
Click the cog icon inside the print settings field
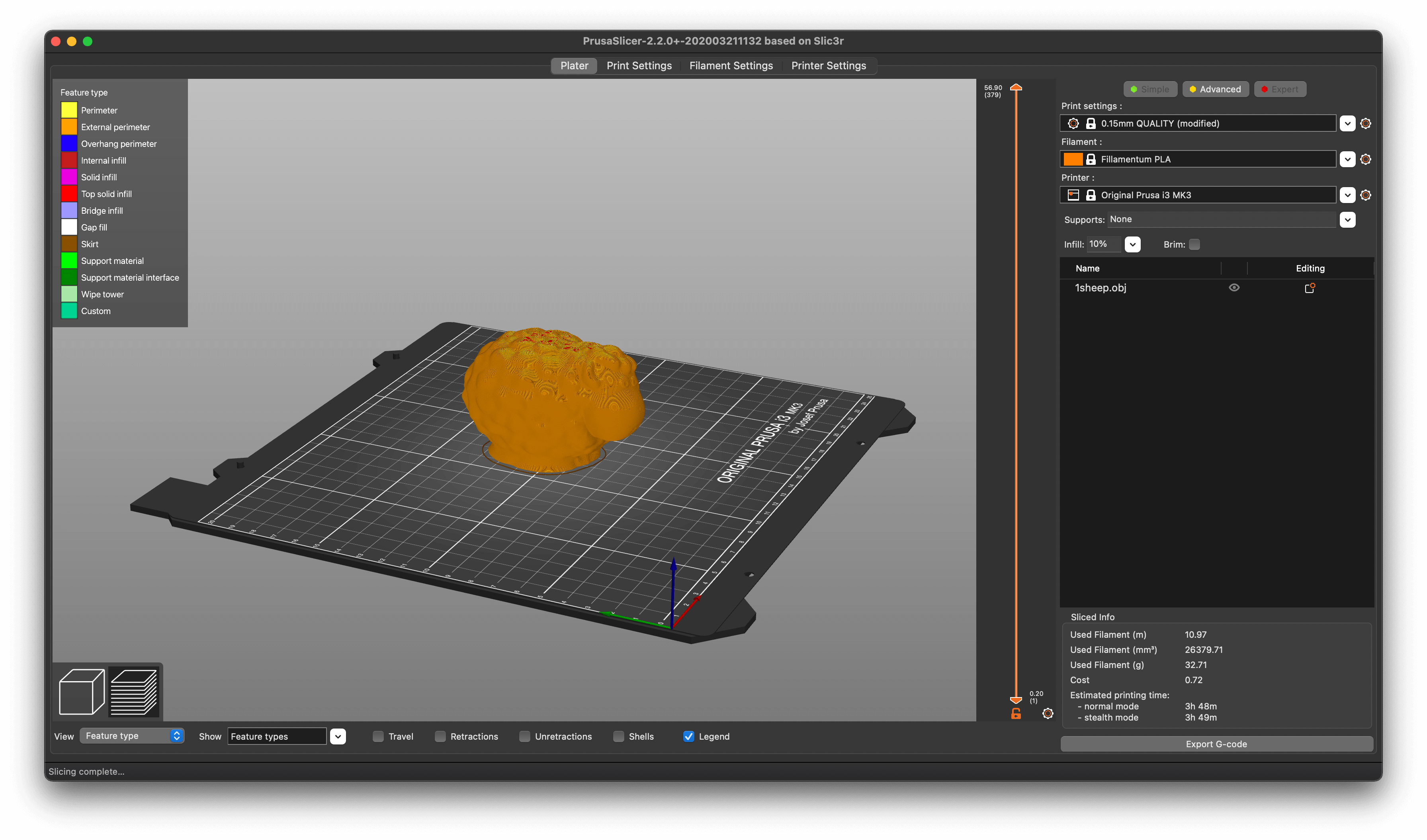point(1073,123)
